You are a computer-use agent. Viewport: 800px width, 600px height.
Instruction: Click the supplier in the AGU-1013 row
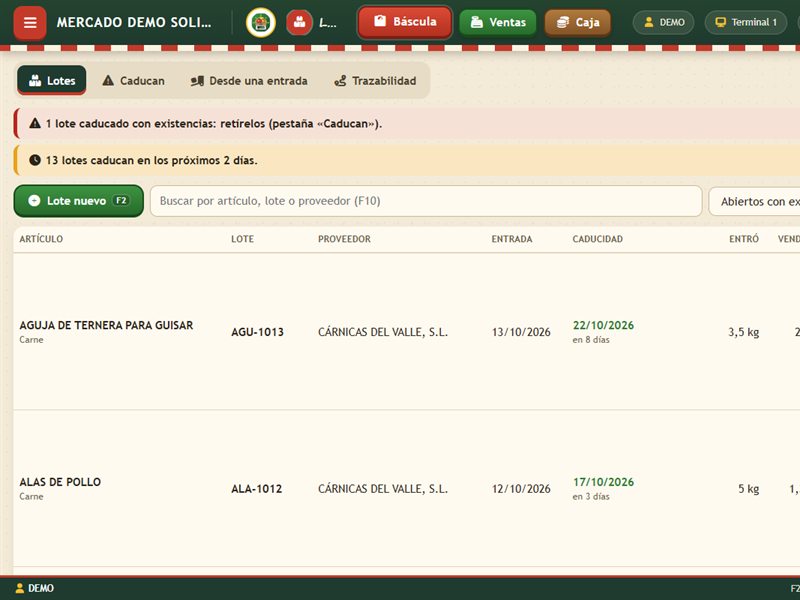(383, 332)
